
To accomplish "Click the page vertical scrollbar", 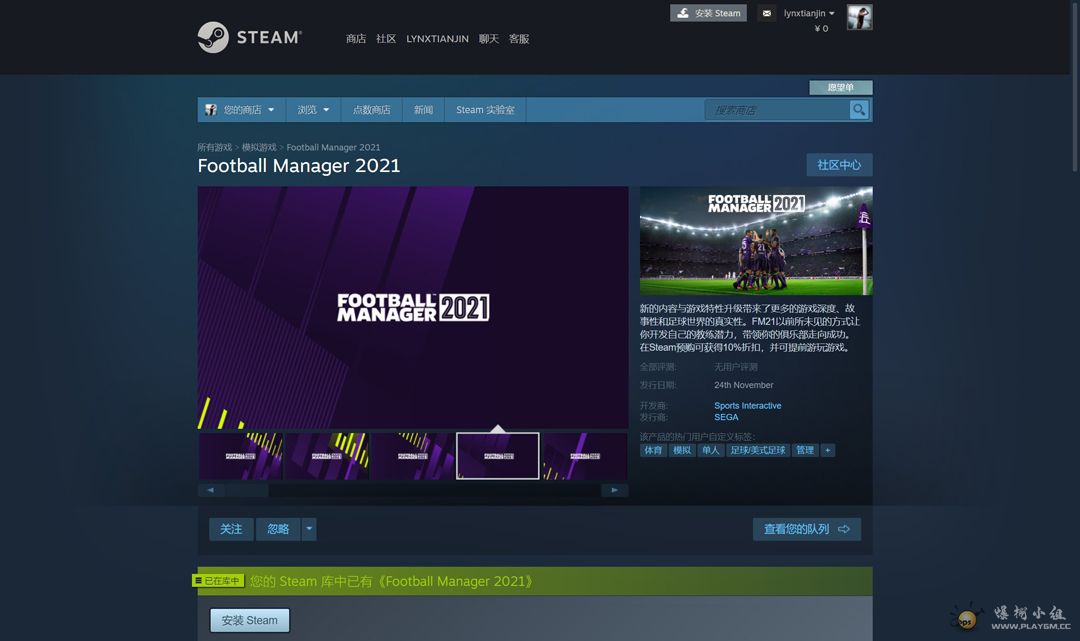I will click(x=1076, y=86).
